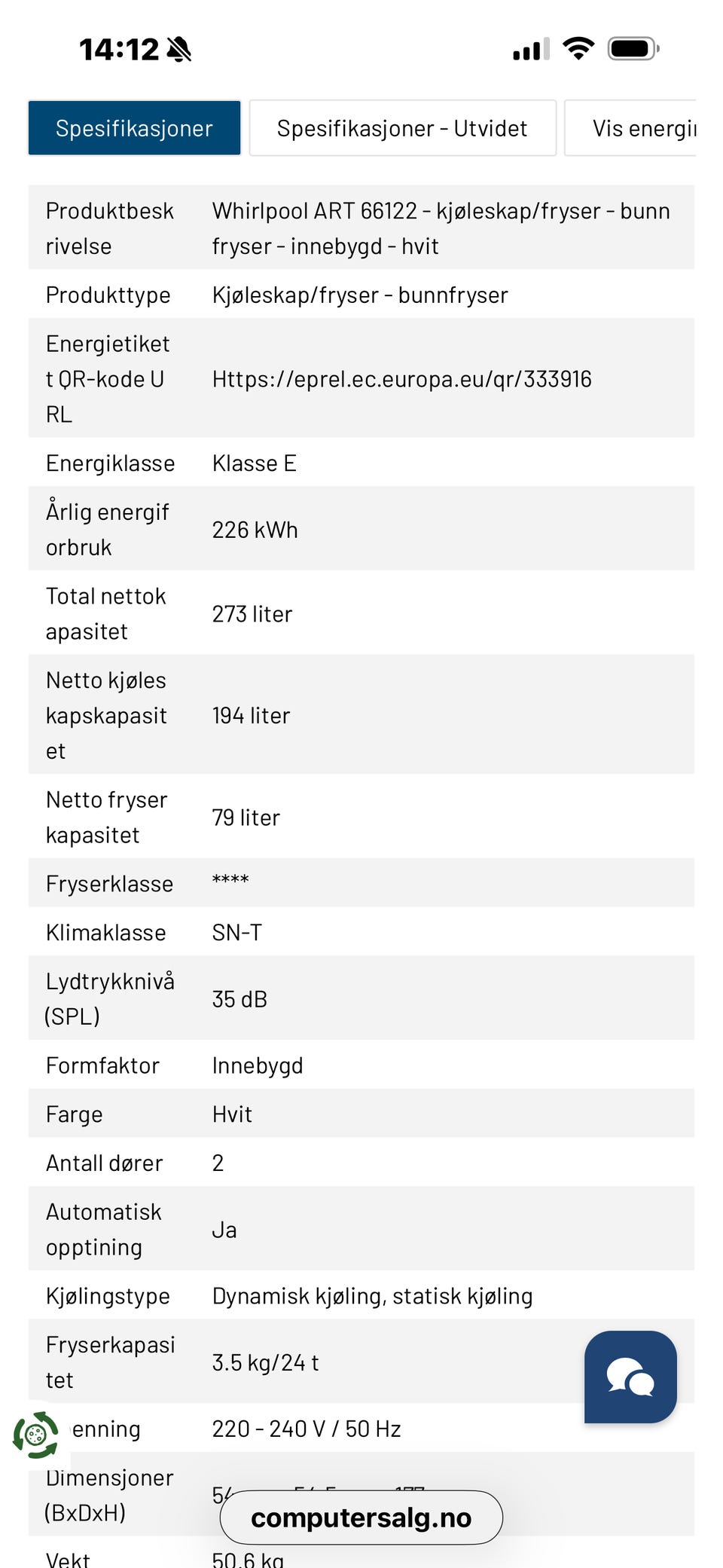The width and height of the screenshot is (723, 1568).
Task: Tap the battery indicator icon
Action: pyautogui.click(x=633, y=49)
